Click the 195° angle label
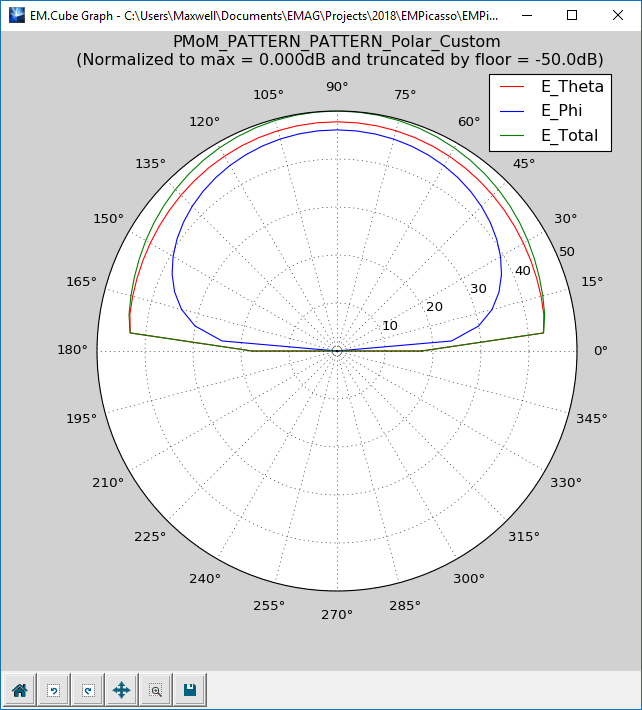 [x=81, y=418]
